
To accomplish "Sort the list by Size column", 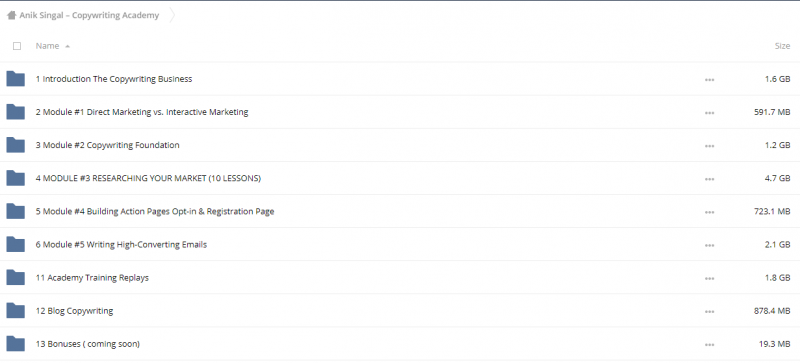I will 782,46.
